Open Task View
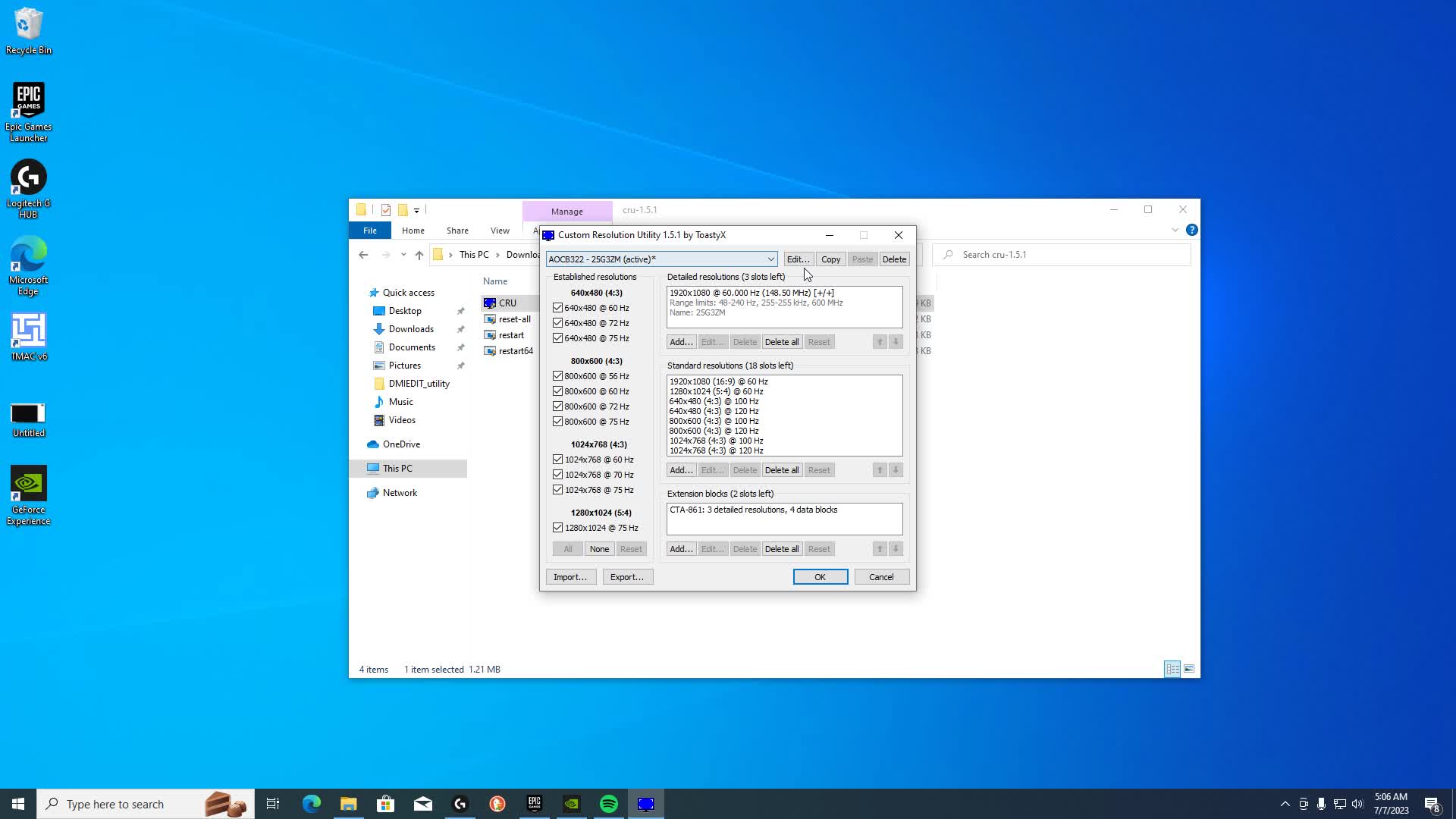Viewport: 1456px width, 819px height. point(273,803)
